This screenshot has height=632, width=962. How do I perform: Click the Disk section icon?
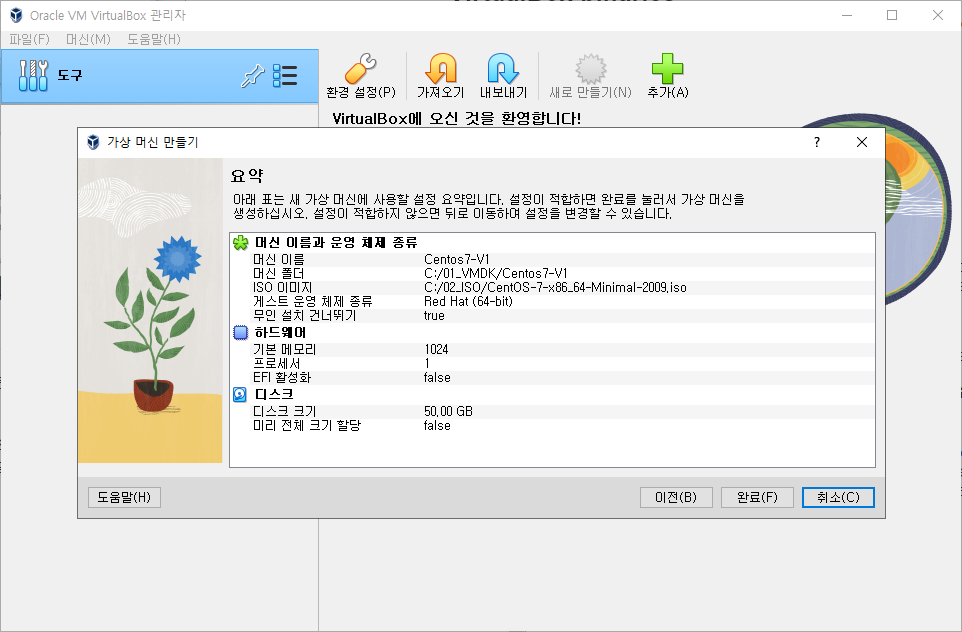pos(240,395)
